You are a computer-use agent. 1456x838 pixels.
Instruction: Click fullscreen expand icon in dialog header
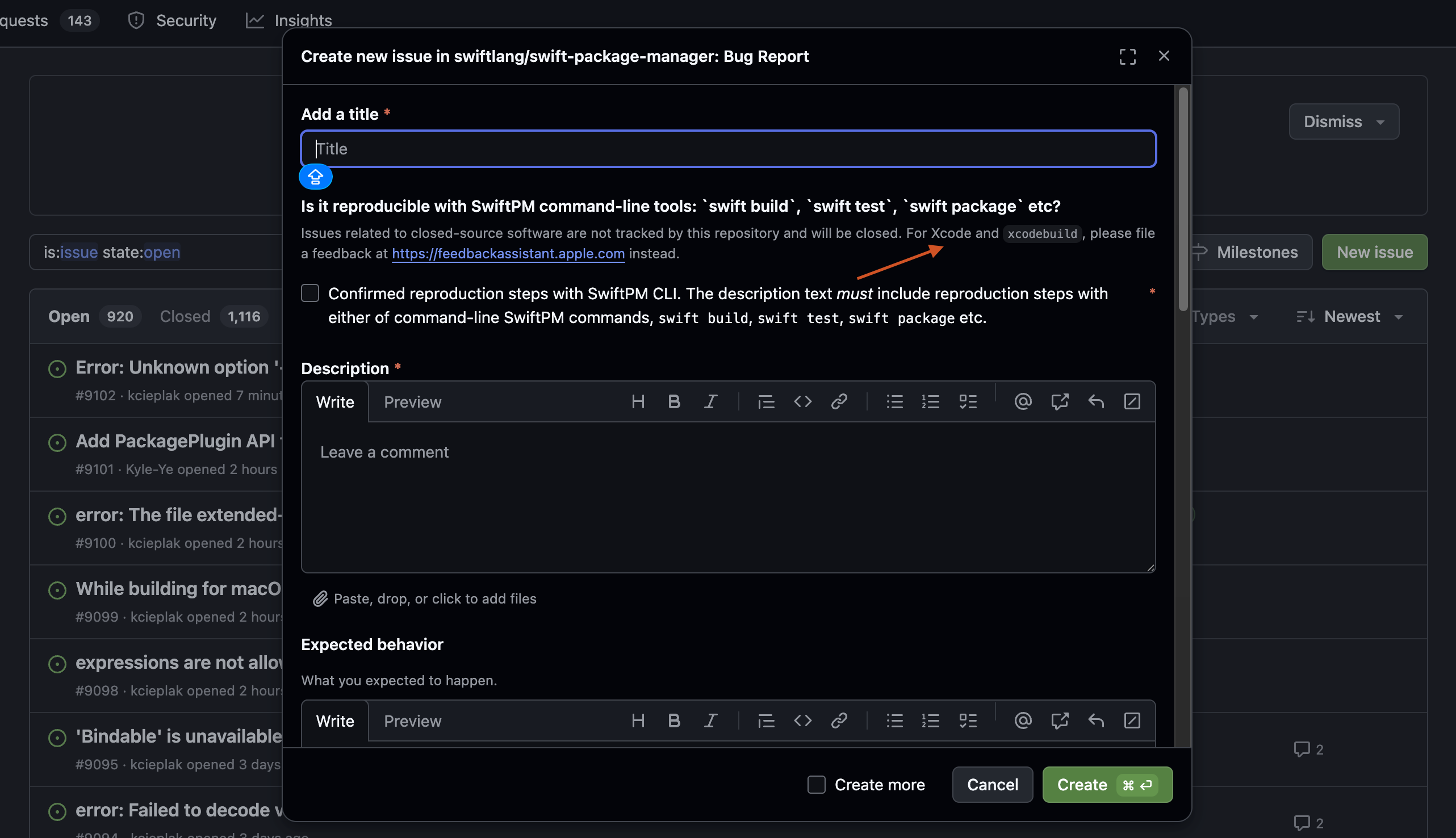point(1127,56)
